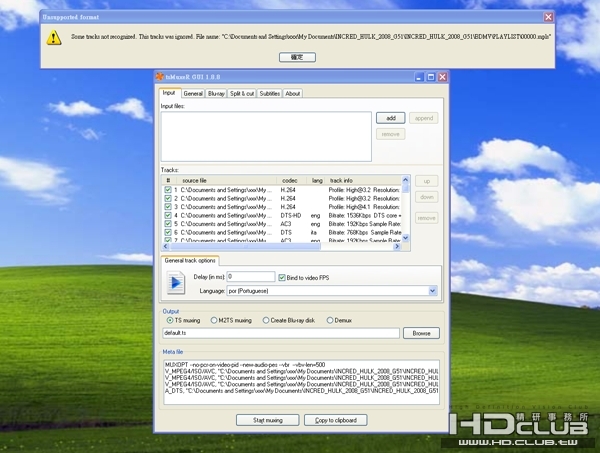Screen dimensions: 600x453
Task: Click the tracks horizontal scrollbar thumb
Action: [x=245, y=246]
